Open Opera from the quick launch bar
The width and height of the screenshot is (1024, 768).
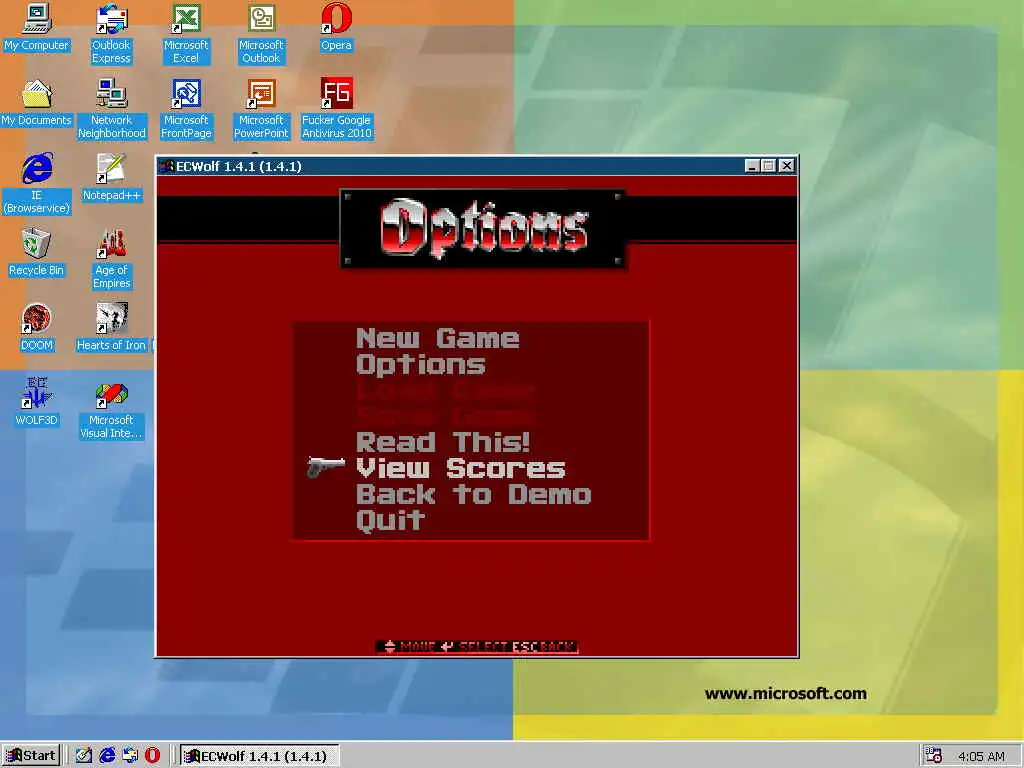tap(152, 756)
